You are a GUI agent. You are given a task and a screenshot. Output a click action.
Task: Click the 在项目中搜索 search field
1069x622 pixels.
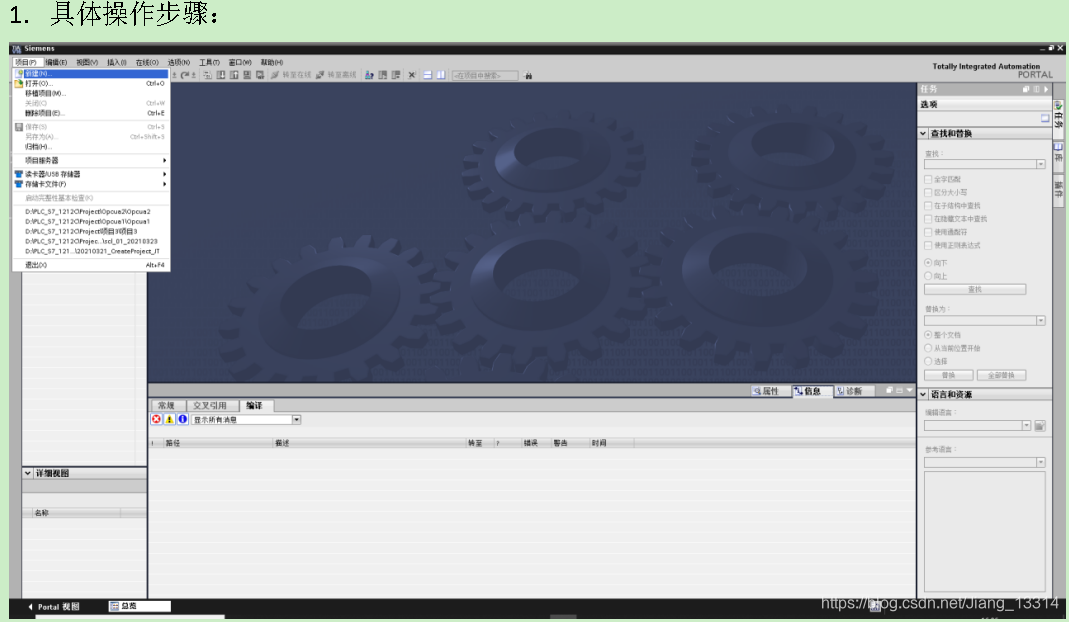(x=485, y=75)
